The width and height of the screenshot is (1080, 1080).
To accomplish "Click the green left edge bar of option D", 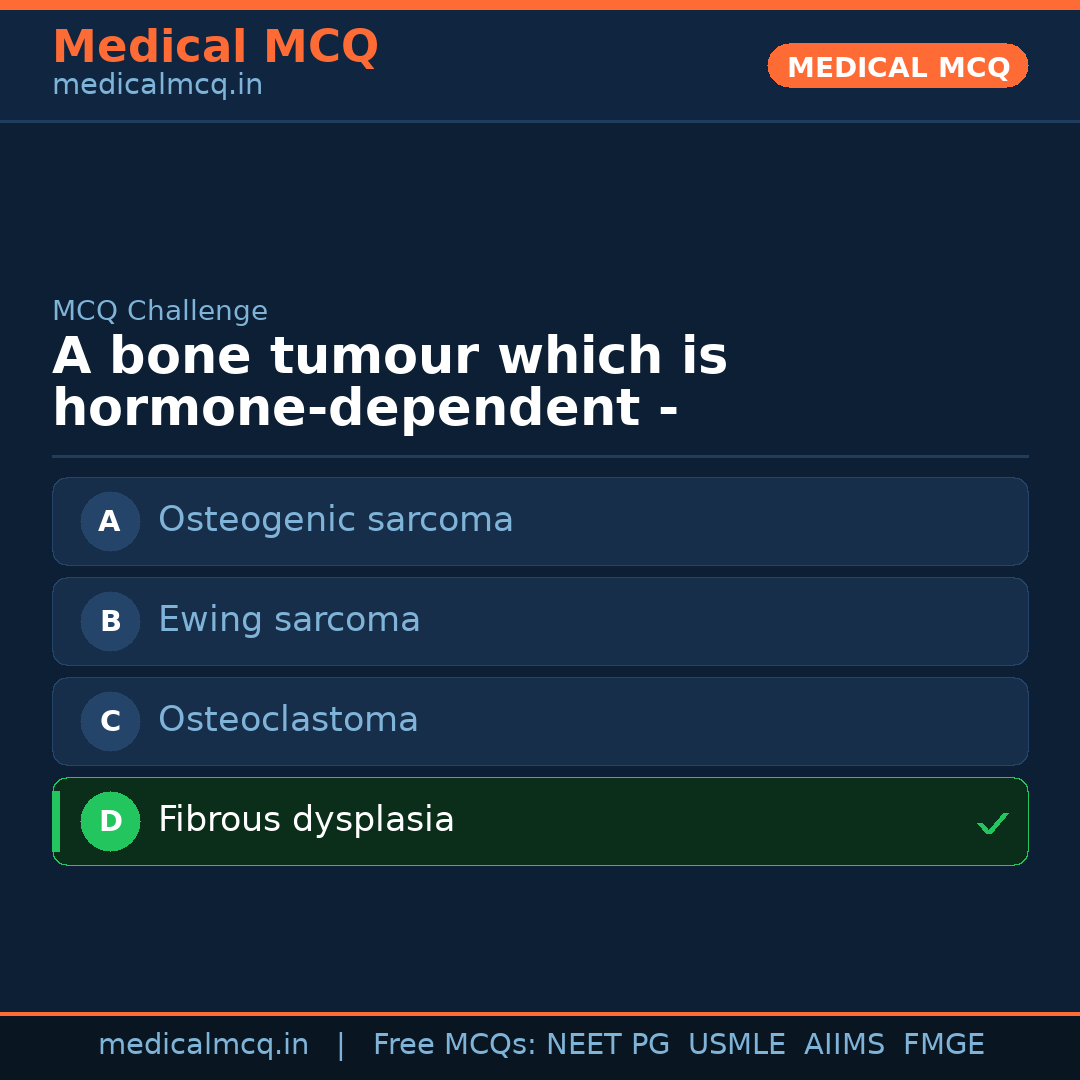I will (x=55, y=821).
